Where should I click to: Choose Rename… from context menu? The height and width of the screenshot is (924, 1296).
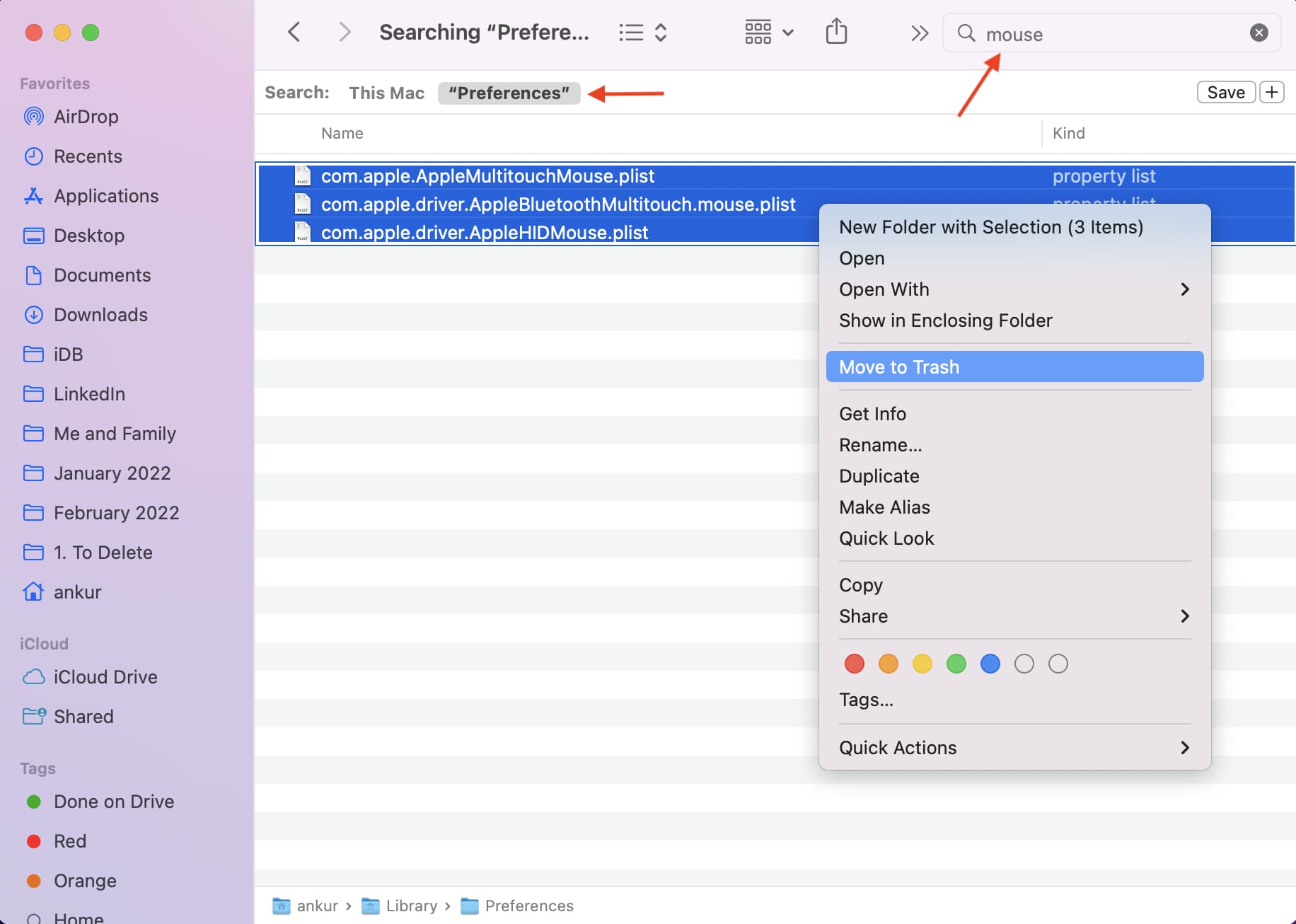click(1014, 445)
